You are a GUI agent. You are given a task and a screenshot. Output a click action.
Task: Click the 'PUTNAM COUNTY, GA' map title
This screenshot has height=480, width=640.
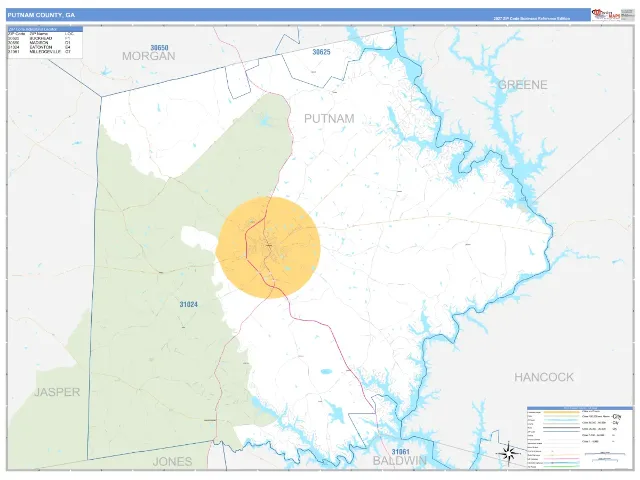(41, 15)
